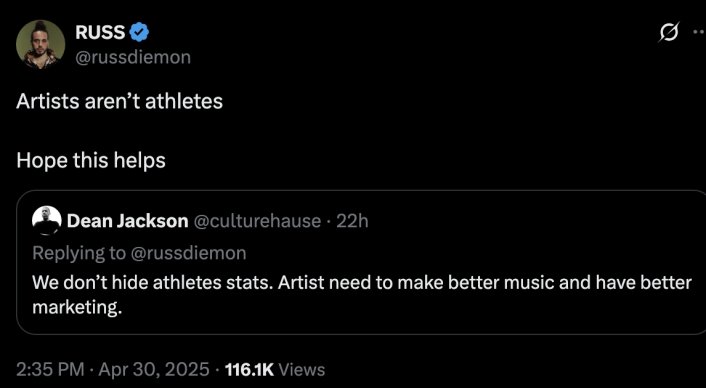Select the 'Artists aren't athletes' text

click(119, 101)
